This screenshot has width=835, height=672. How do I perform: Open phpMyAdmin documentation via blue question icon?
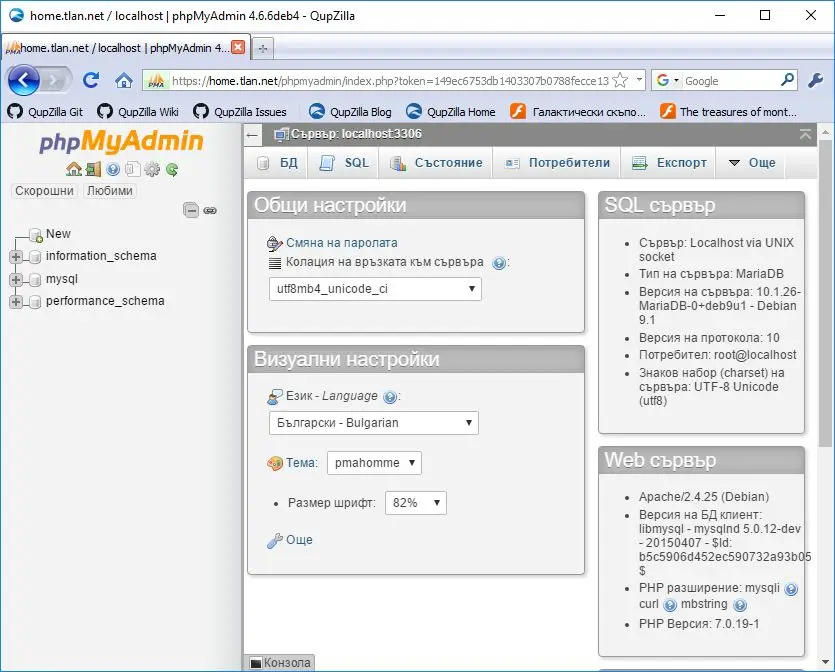coord(113,169)
